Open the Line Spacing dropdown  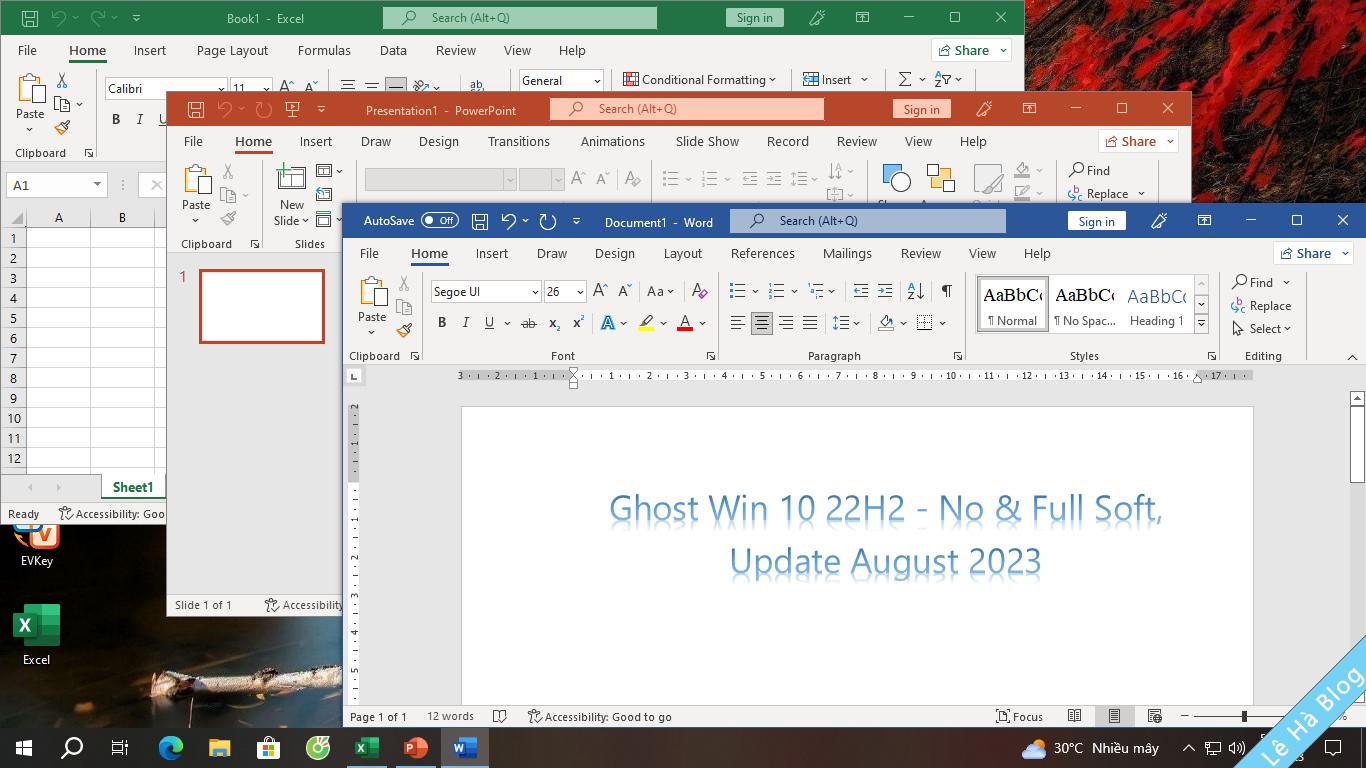(843, 322)
